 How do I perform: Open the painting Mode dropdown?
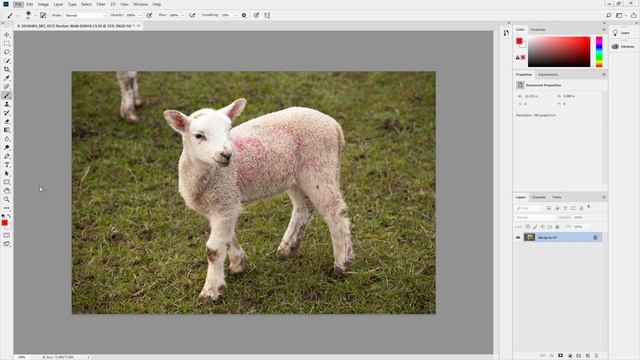click(x=85, y=15)
